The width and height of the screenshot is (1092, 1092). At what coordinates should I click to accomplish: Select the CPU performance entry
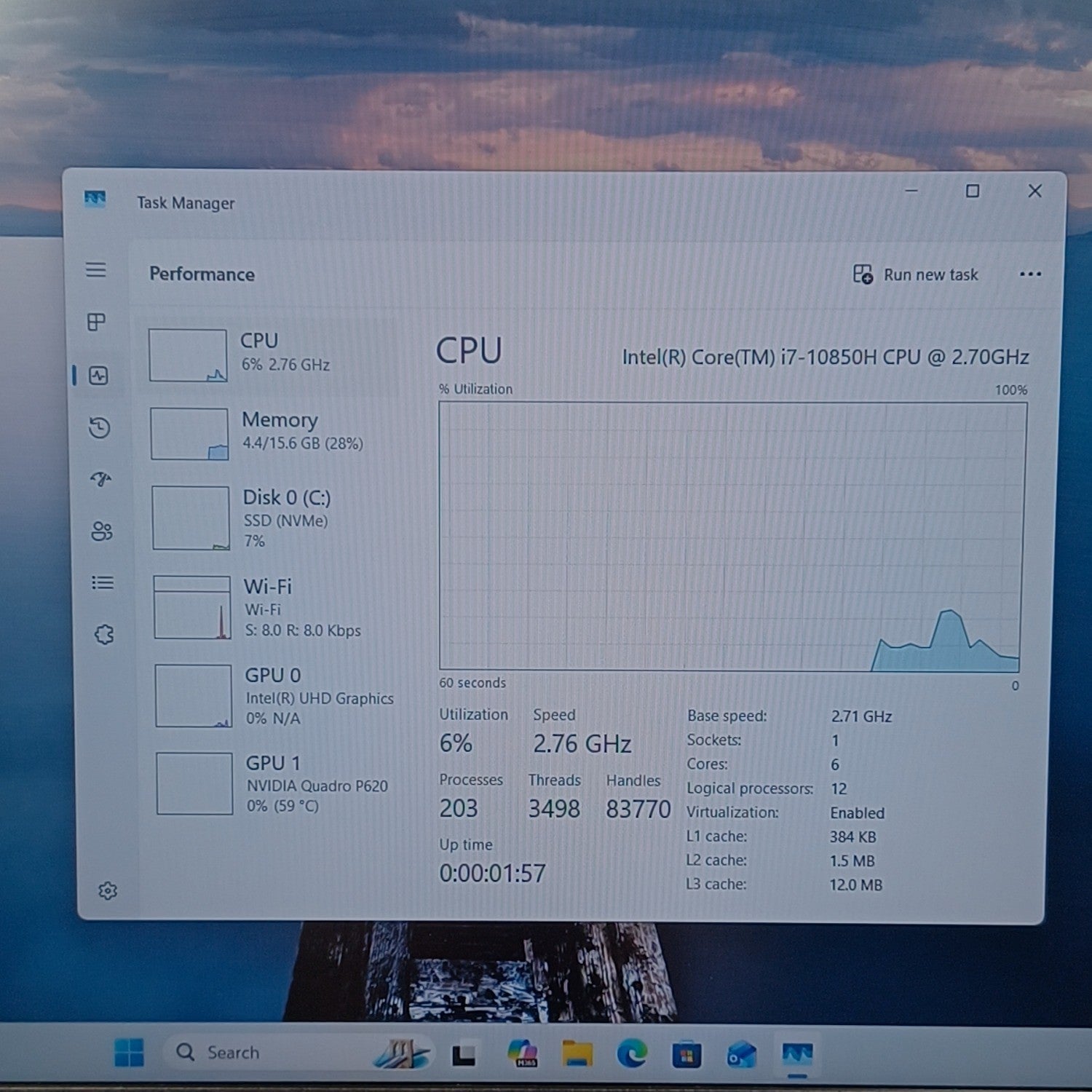click(268, 355)
